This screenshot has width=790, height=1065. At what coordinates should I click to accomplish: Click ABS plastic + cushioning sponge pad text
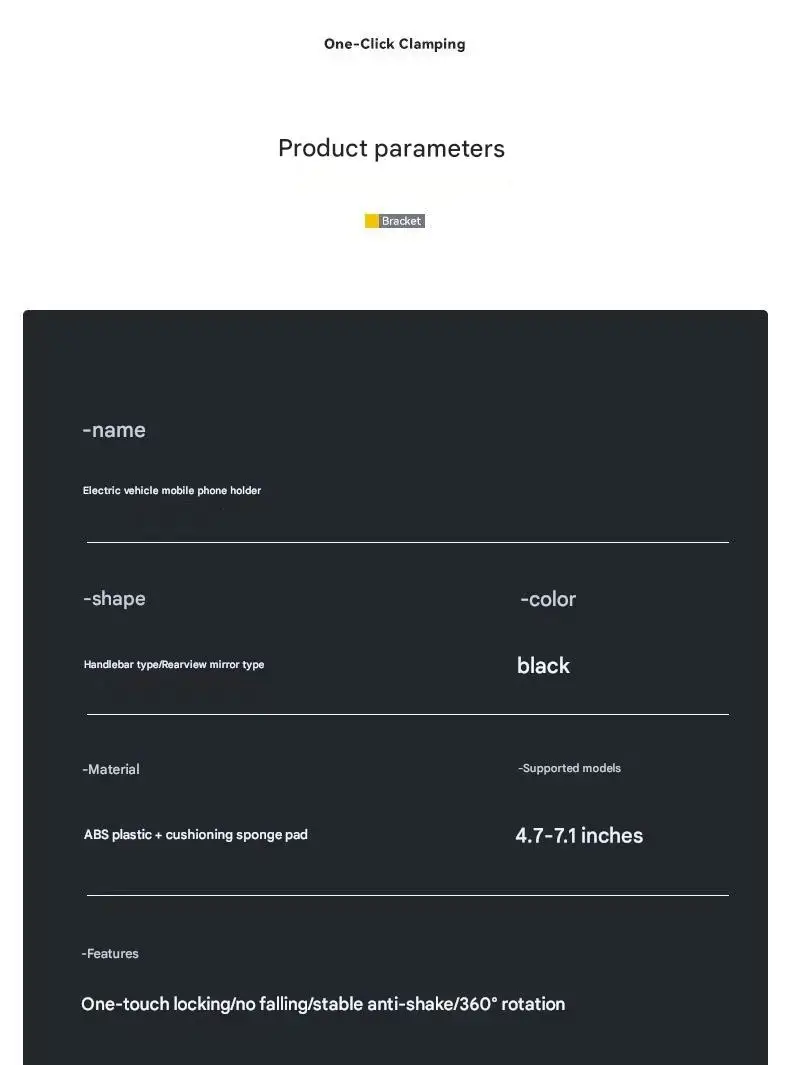pyautogui.click(x=196, y=835)
